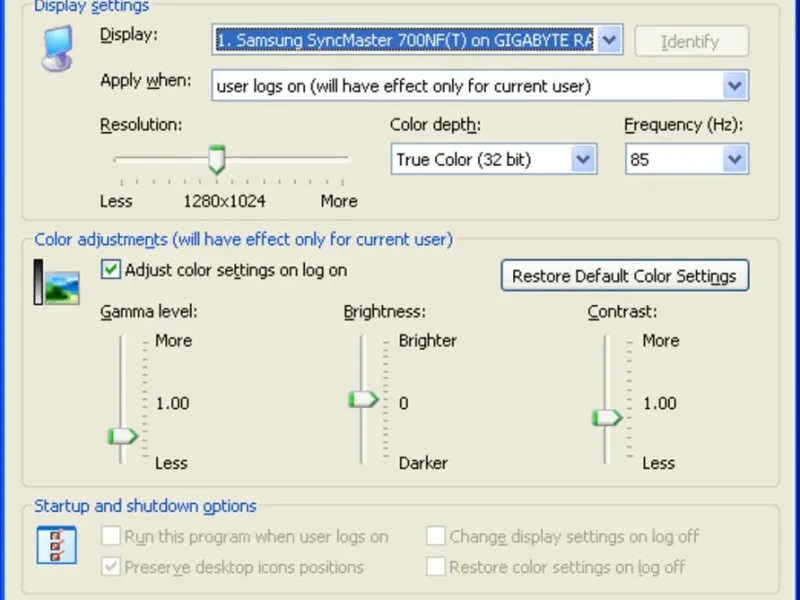The image size is (800, 600).
Task: Uncheck Adjust color settings on log on
Action: [x=111, y=269]
